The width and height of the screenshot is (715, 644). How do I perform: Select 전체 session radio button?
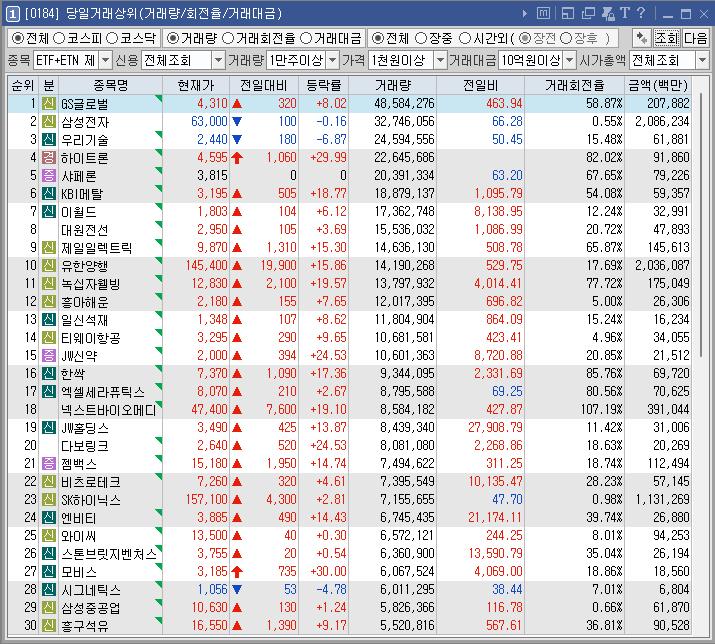378,38
